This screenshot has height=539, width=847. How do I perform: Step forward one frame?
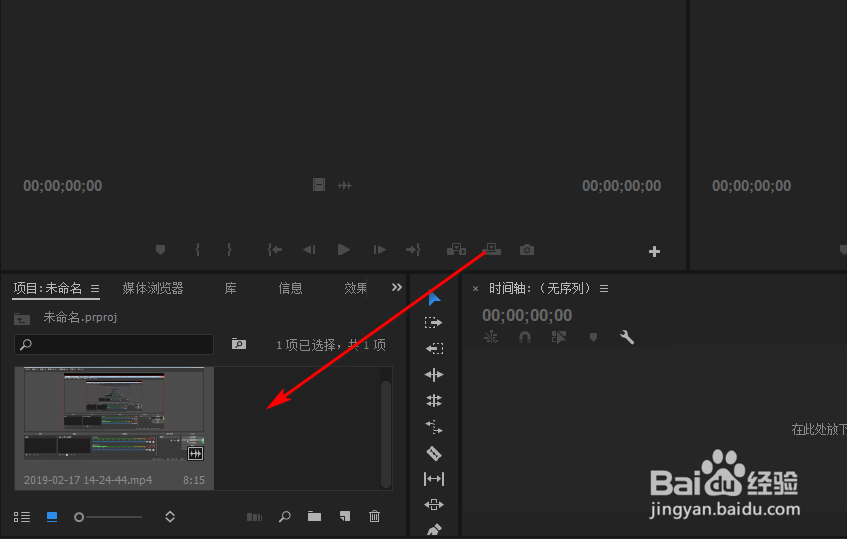coord(379,250)
